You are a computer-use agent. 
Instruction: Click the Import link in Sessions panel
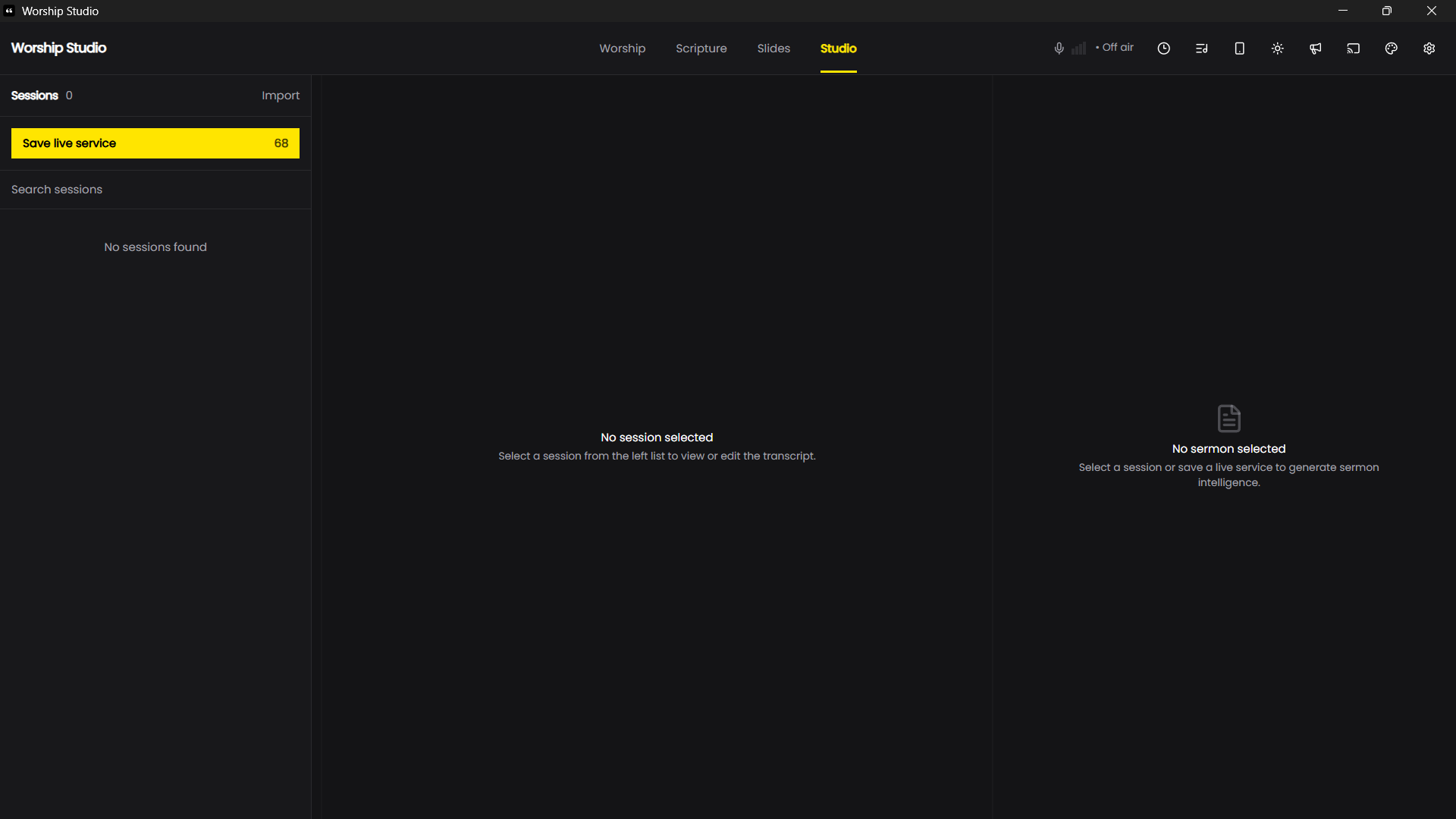(x=281, y=96)
